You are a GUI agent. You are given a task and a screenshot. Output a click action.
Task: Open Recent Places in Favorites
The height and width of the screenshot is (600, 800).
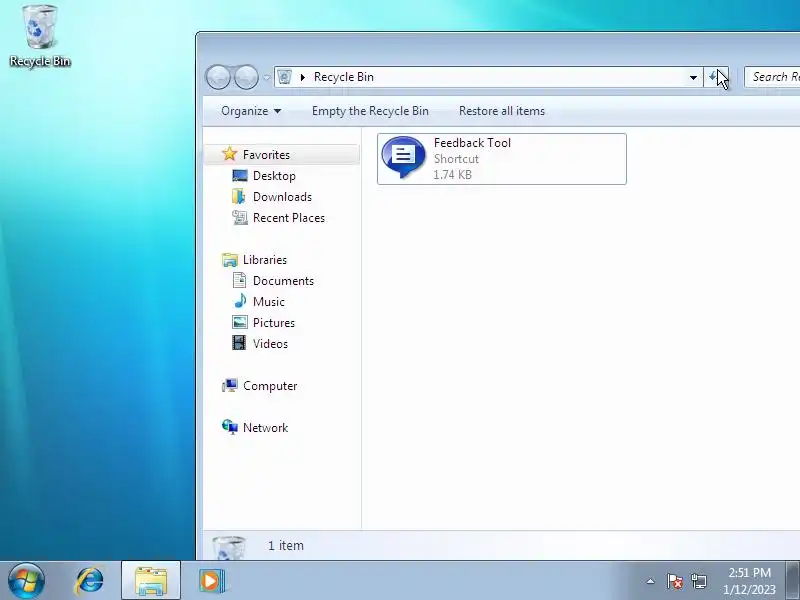(x=289, y=218)
